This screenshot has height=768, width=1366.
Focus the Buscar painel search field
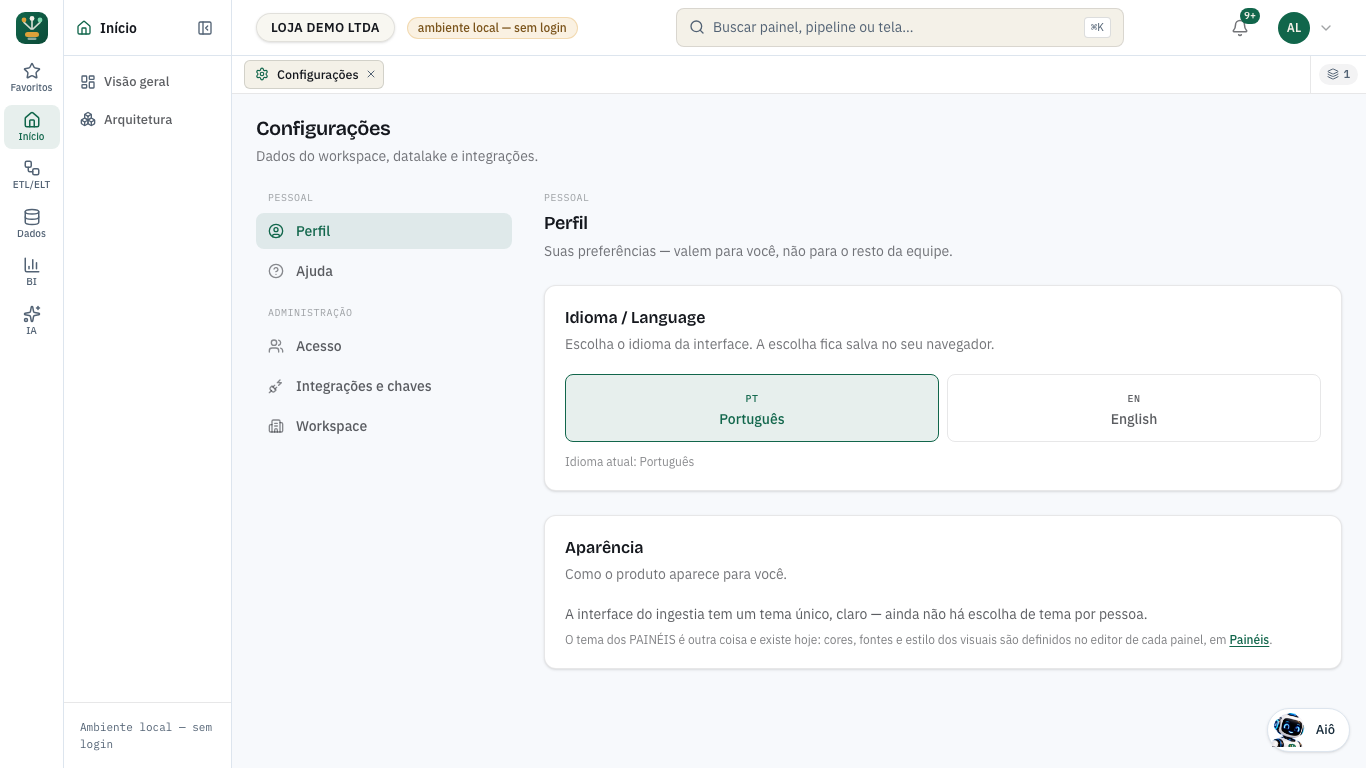pos(899,28)
